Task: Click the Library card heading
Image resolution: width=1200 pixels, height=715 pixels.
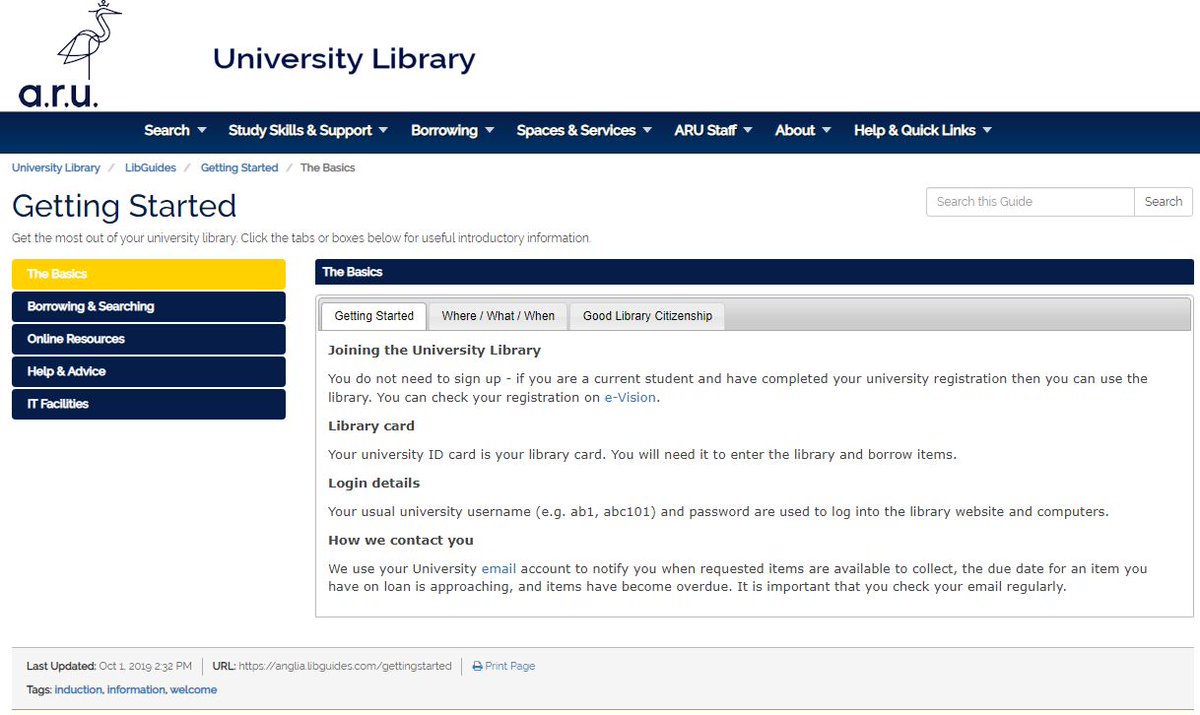Action: tap(371, 426)
